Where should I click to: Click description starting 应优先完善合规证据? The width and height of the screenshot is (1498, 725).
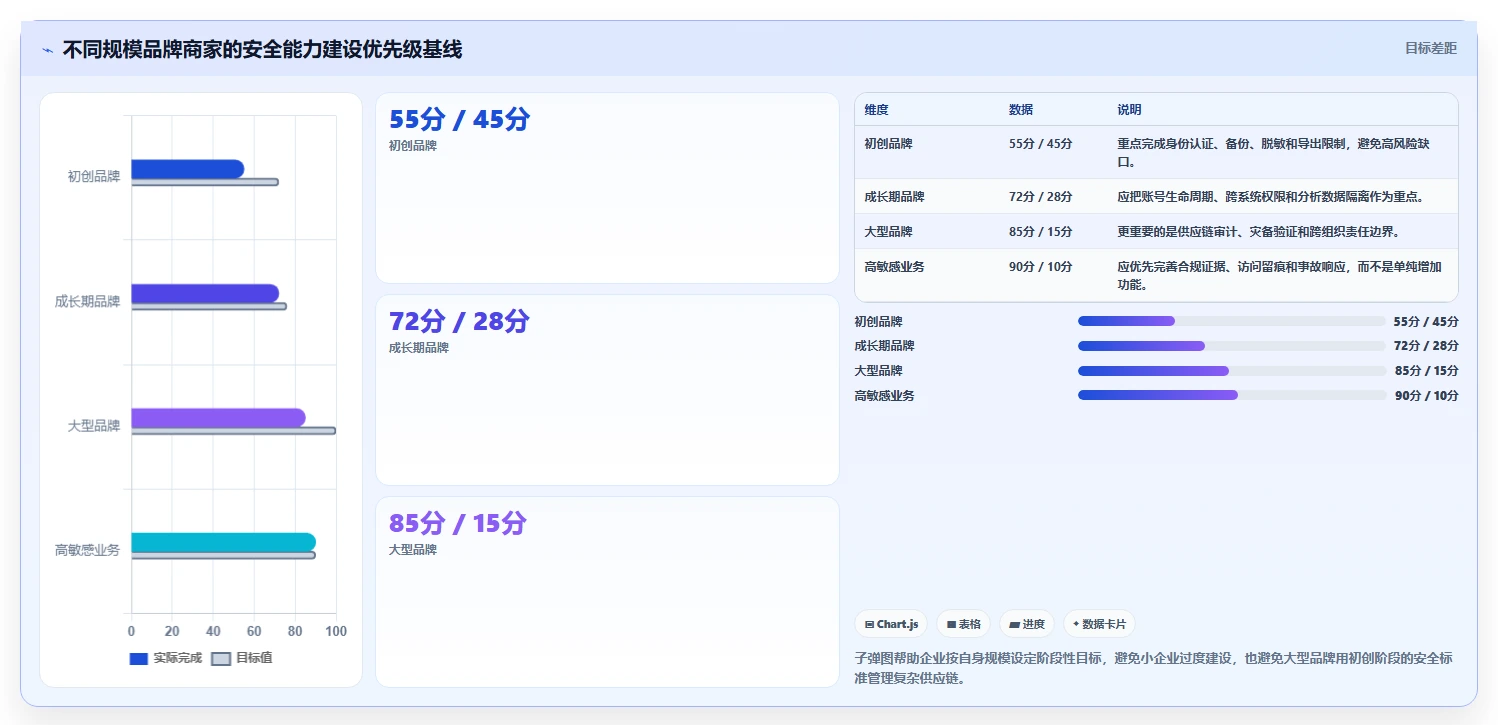(x=1279, y=276)
